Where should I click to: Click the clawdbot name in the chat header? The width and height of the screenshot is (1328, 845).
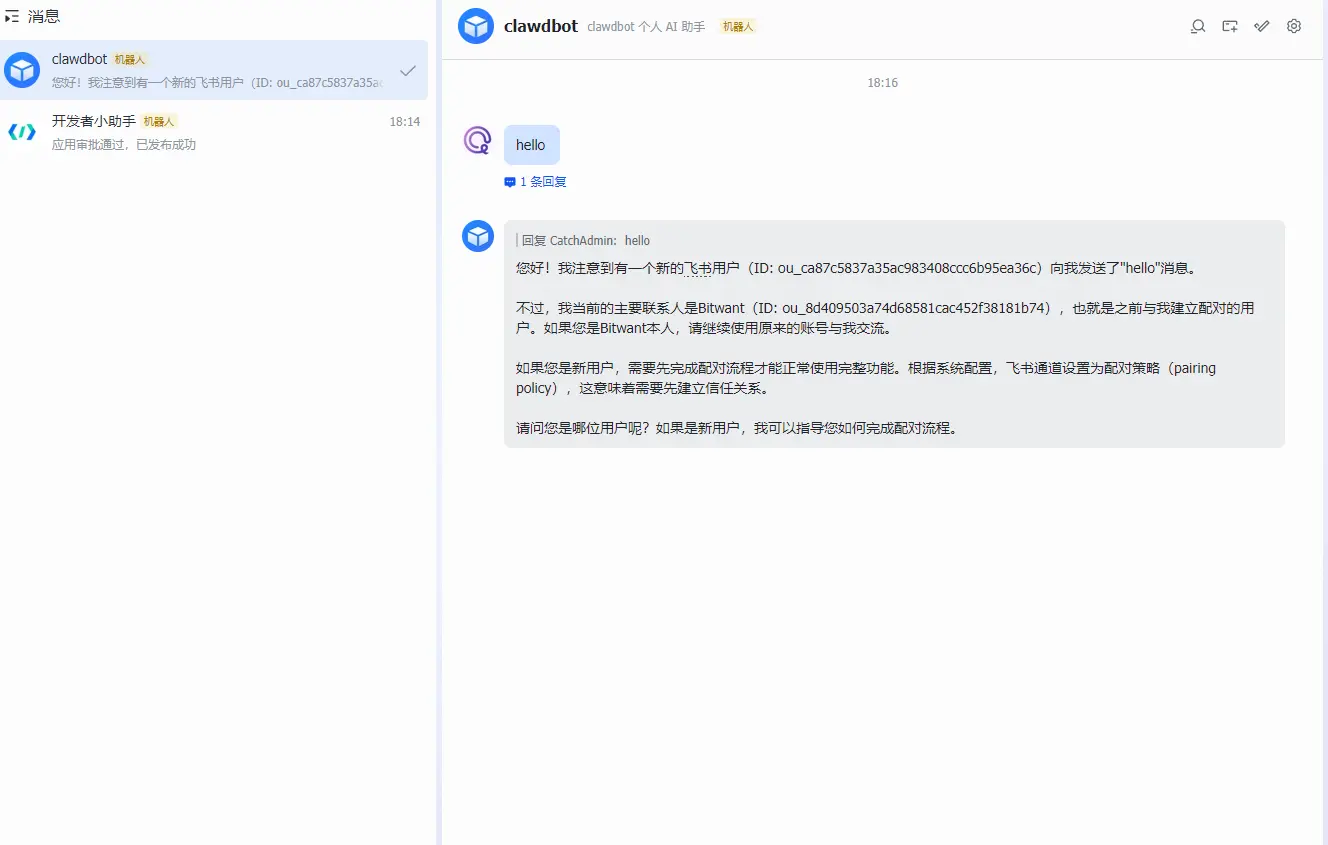tap(541, 26)
